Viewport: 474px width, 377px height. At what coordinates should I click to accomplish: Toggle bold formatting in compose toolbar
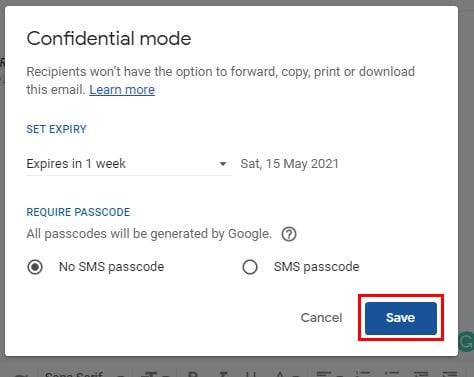(192, 375)
